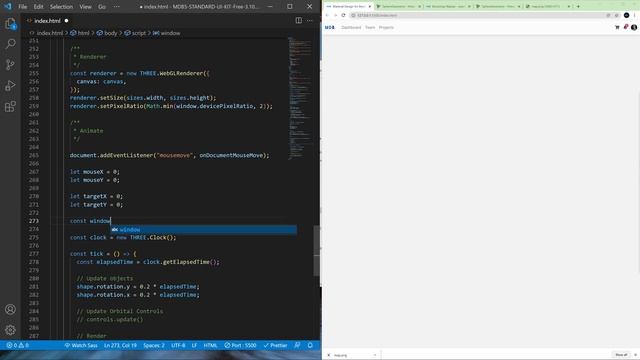Click line number 273 in the gutter
Screen dimensions: 640x360
[x=34, y=221]
